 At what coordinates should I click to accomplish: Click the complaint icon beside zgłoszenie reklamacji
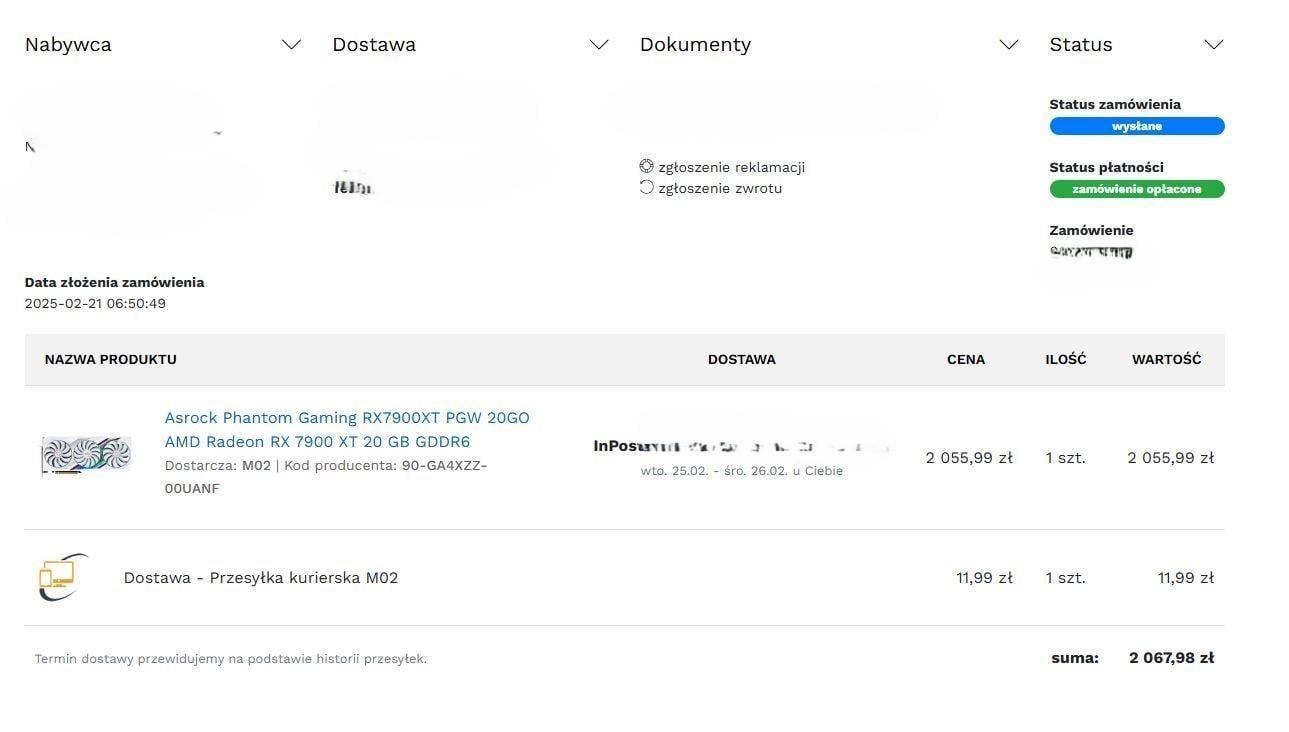(646, 167)
